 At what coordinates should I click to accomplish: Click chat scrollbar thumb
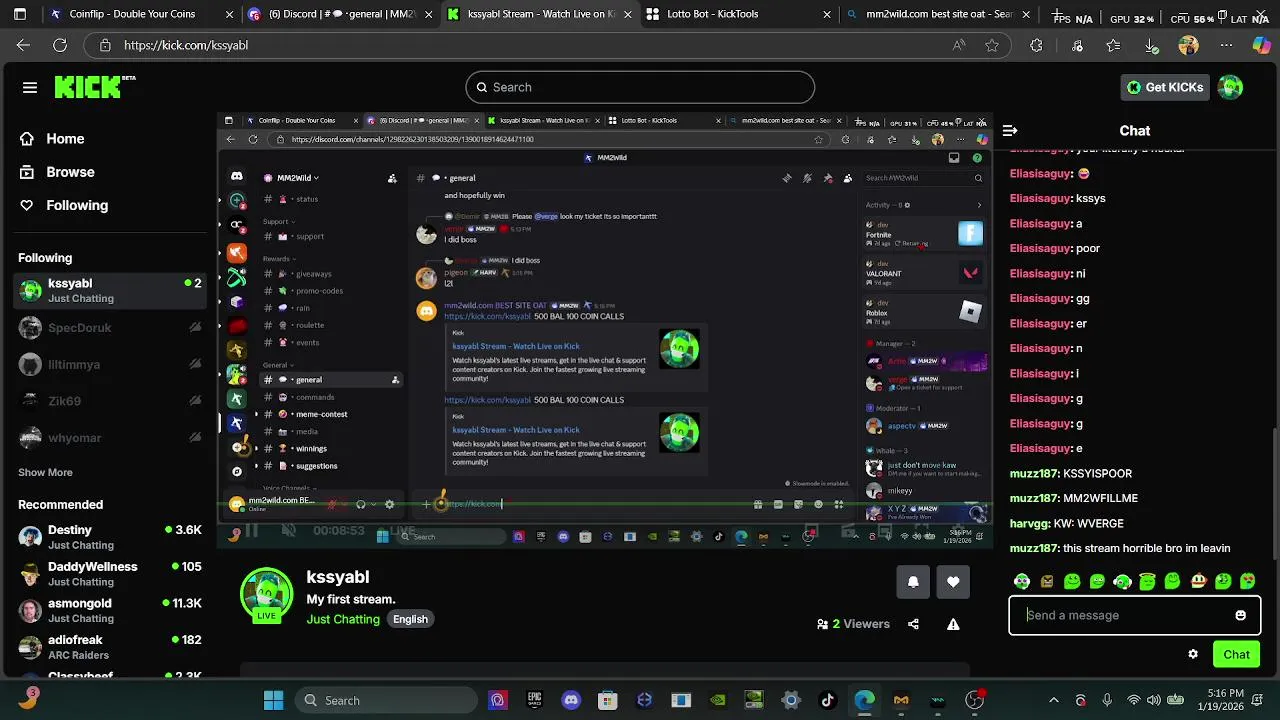[1275, 495]
